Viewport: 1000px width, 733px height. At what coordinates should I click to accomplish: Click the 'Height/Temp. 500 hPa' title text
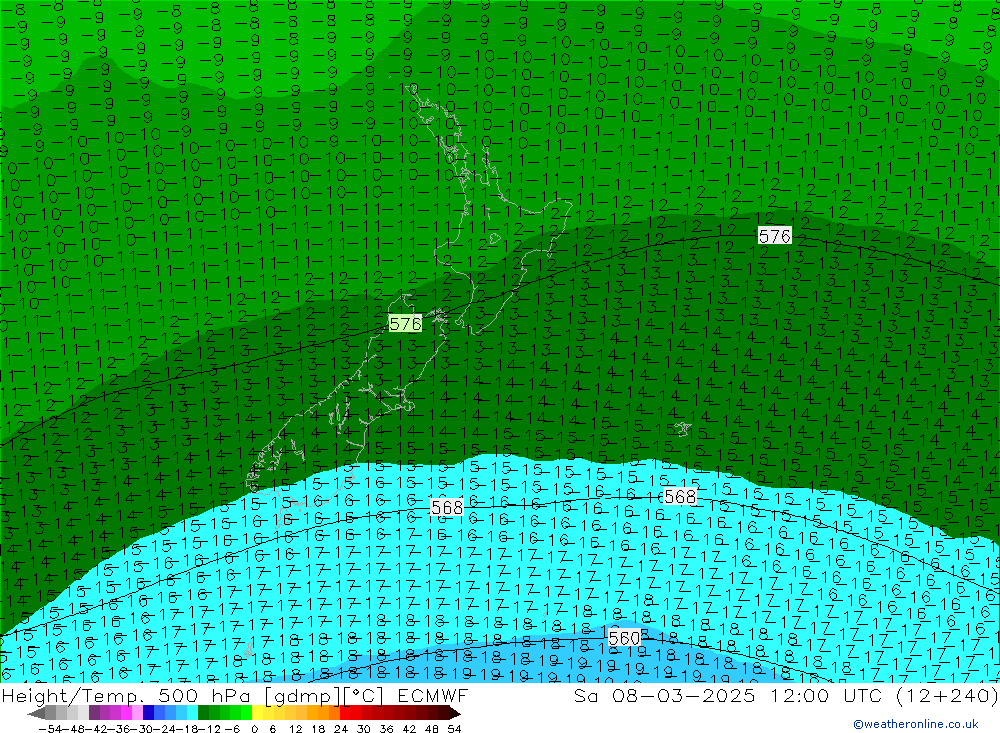128,695
